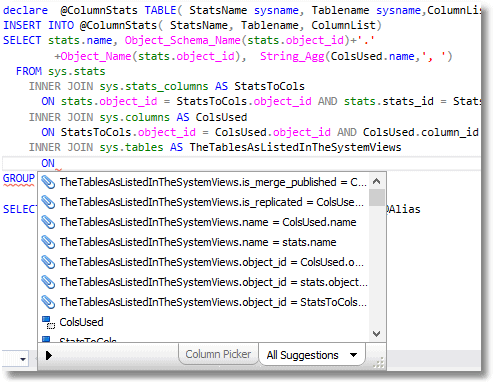Image resolution: width=495 pixels, height=385 pixels.
Task: Switch to the Column Picker tab
Action: pyautogui.click(x=218, y=354)
